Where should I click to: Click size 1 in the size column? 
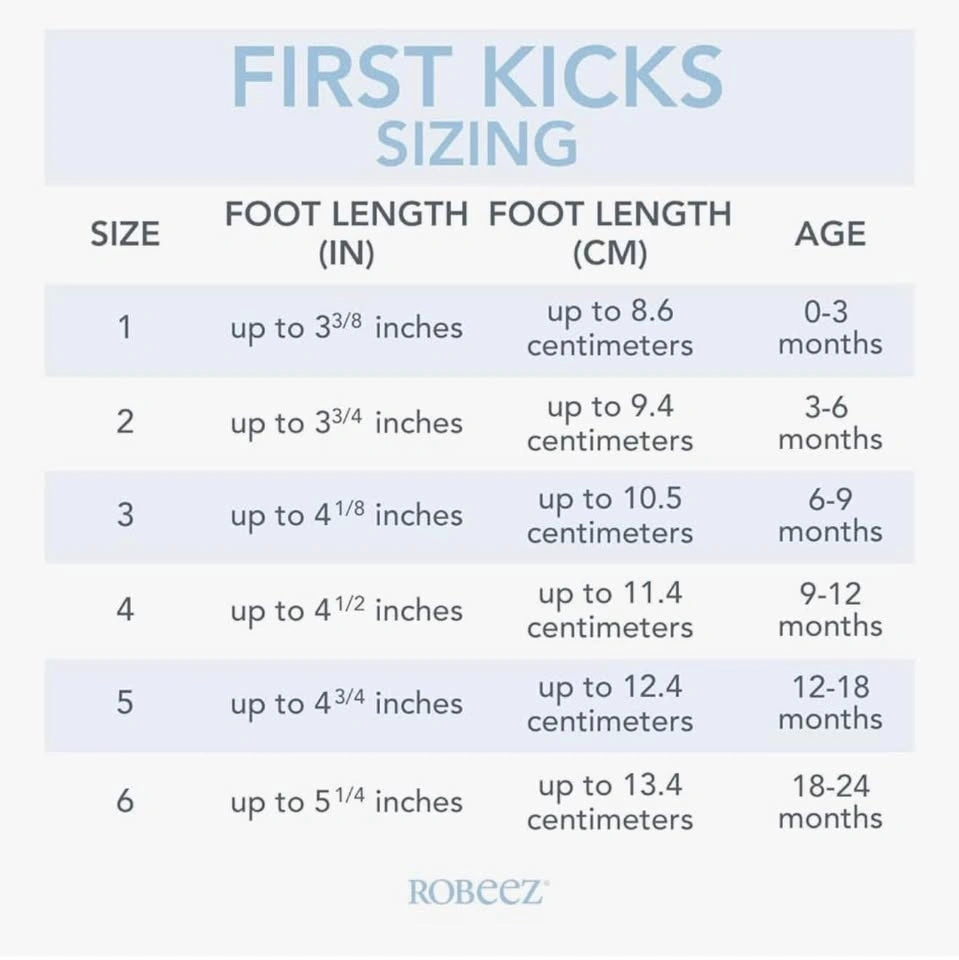[125, 328]
